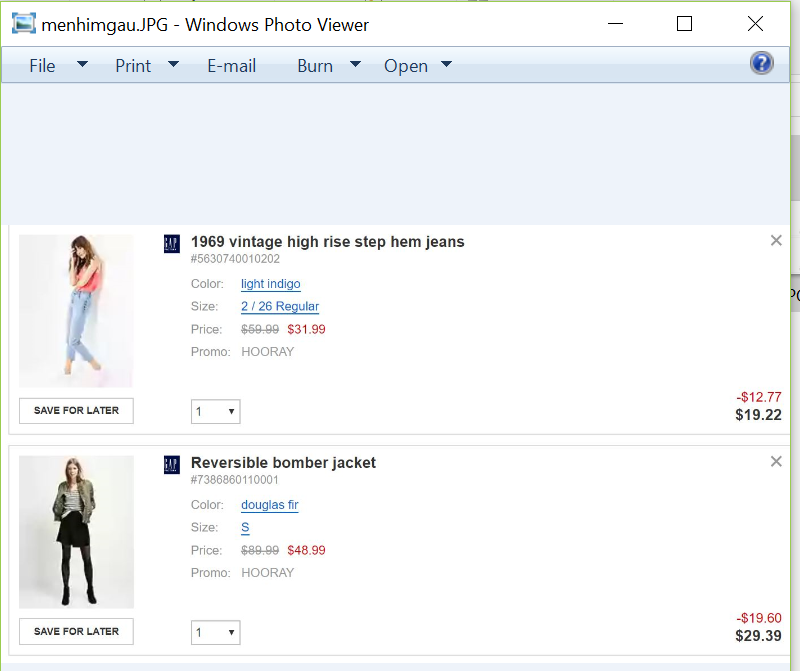Save the bomber jacket for later
The image size is (800, 671).
[77, 632]
